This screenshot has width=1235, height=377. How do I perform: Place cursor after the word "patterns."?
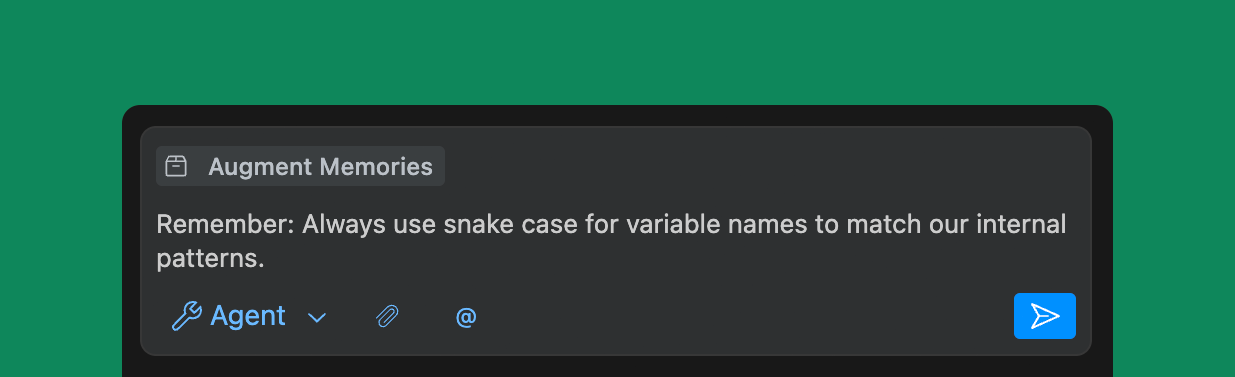(x=266, y=259)
